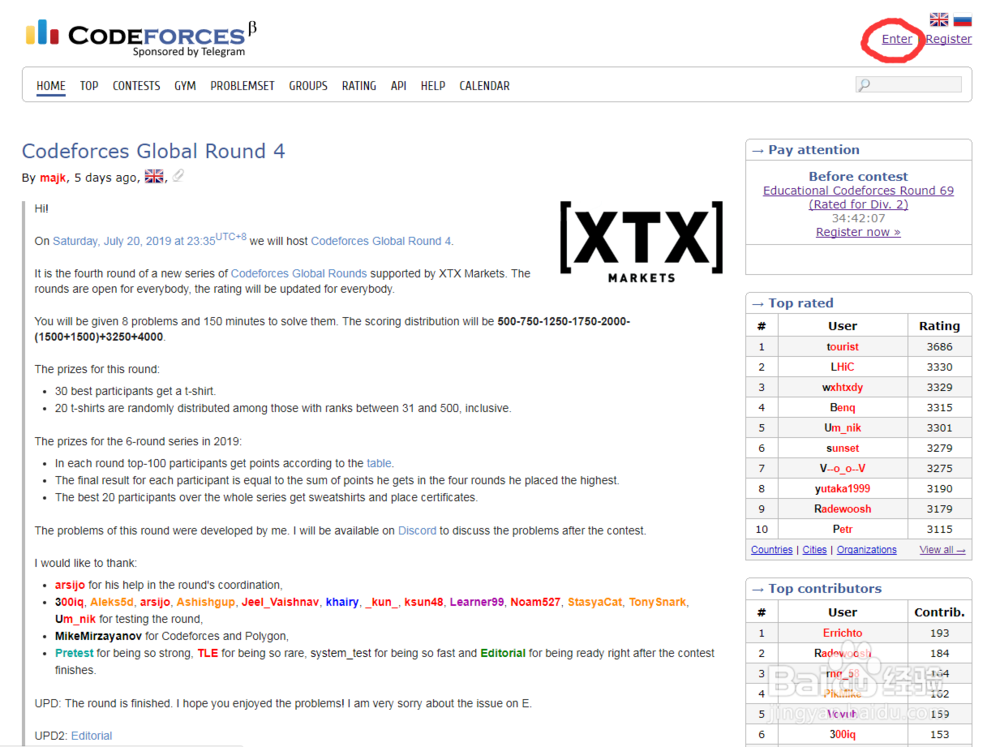Viewport: 1000px width, 747px height.
Task: Open the RATING menu item
Action: [x=359, y=85]
